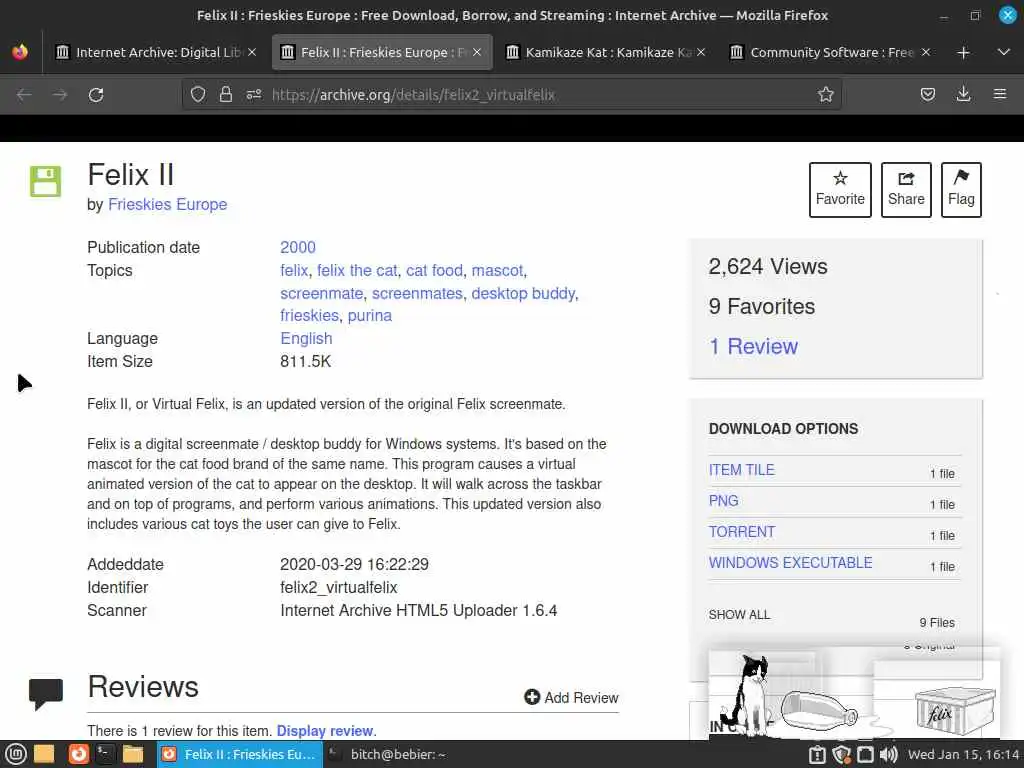Screen dimensions: 1024x768
Task: Click the Favorite star button
Action: pyautogui.click(x=840, y=189)
